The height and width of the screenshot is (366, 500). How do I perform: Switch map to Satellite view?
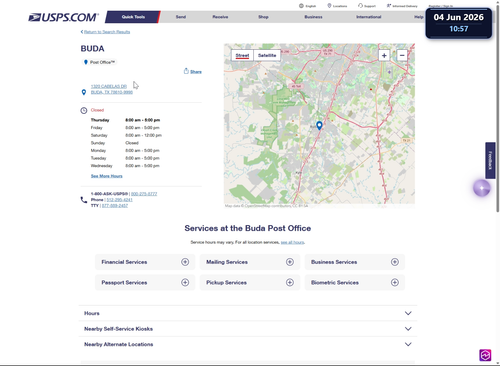267,55
